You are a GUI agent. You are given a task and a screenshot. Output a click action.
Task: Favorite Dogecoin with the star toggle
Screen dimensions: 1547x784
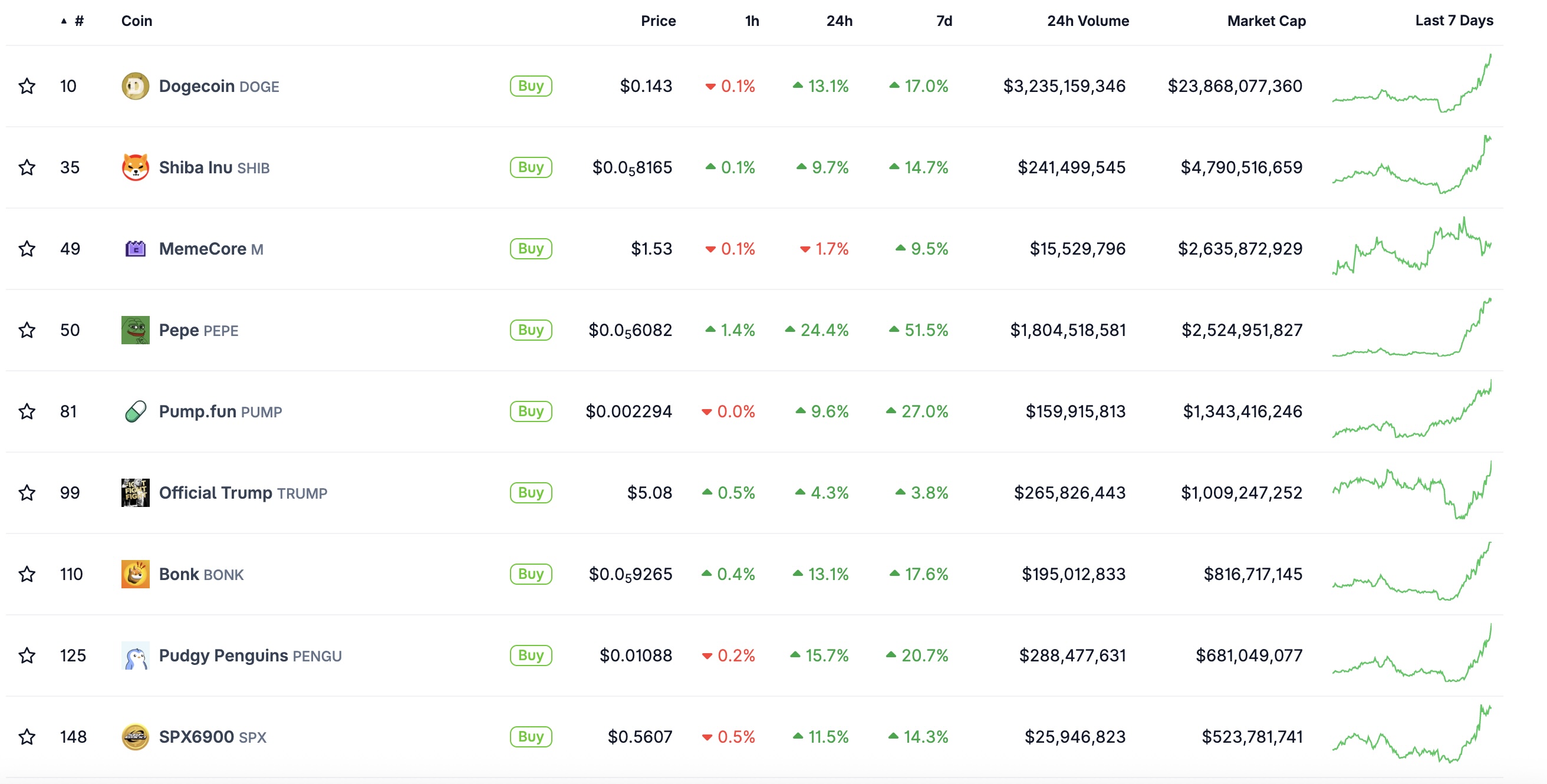27,86
